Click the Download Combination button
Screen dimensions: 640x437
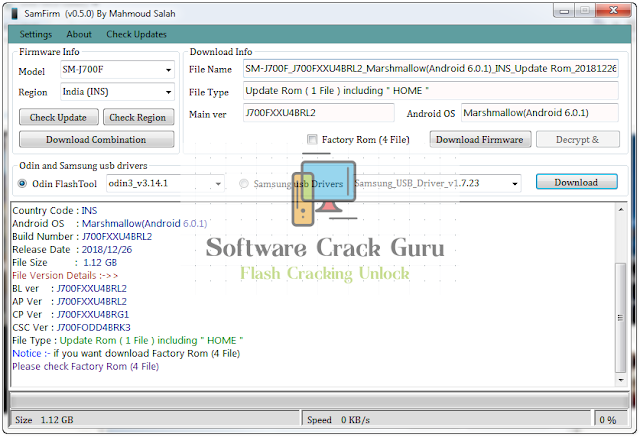[96, 140]
